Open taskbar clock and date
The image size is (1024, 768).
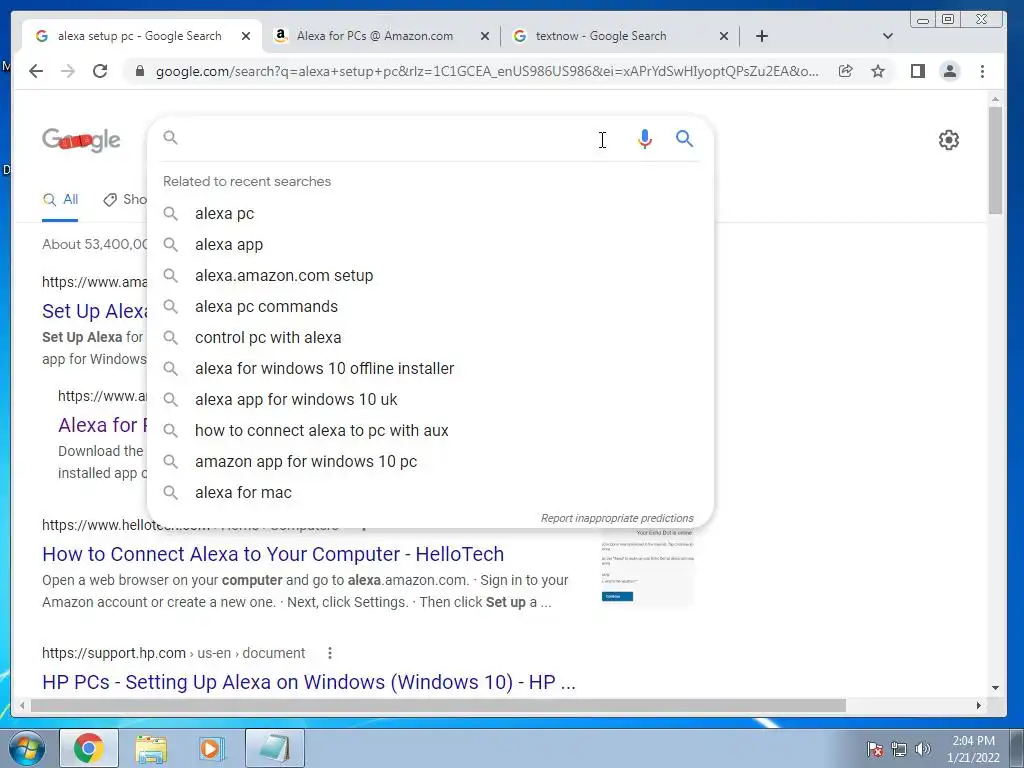(973, 749)
